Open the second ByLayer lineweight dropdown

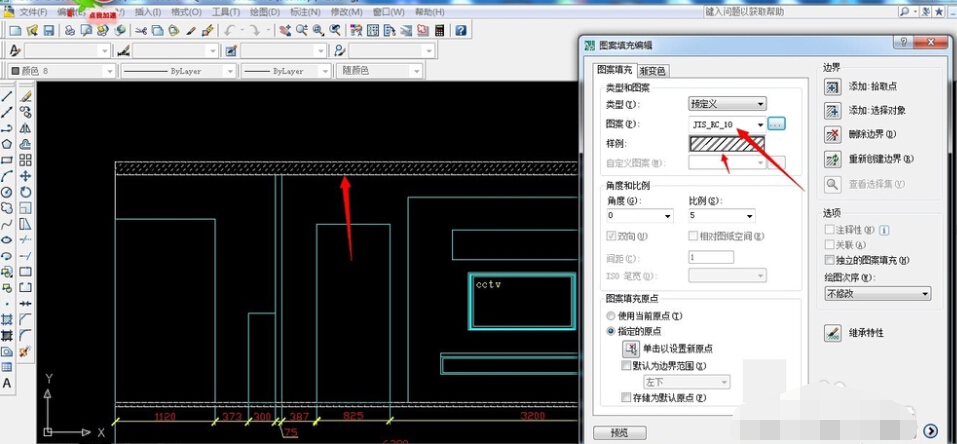pyautogui.click(x=286, y=71)
